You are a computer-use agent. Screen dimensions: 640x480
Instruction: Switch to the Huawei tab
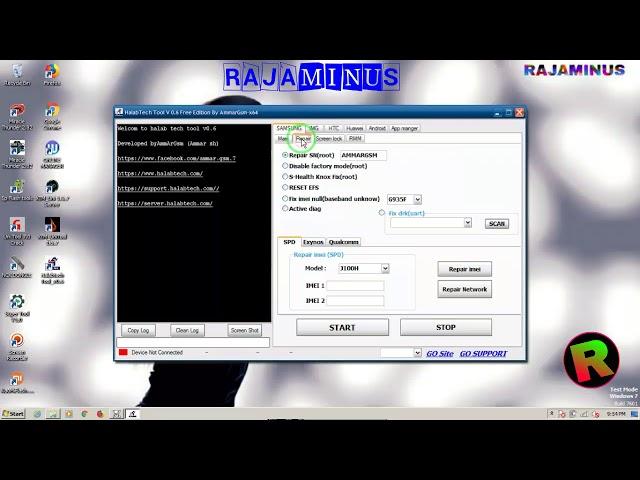pyautogui.click(x=354, y=128)
